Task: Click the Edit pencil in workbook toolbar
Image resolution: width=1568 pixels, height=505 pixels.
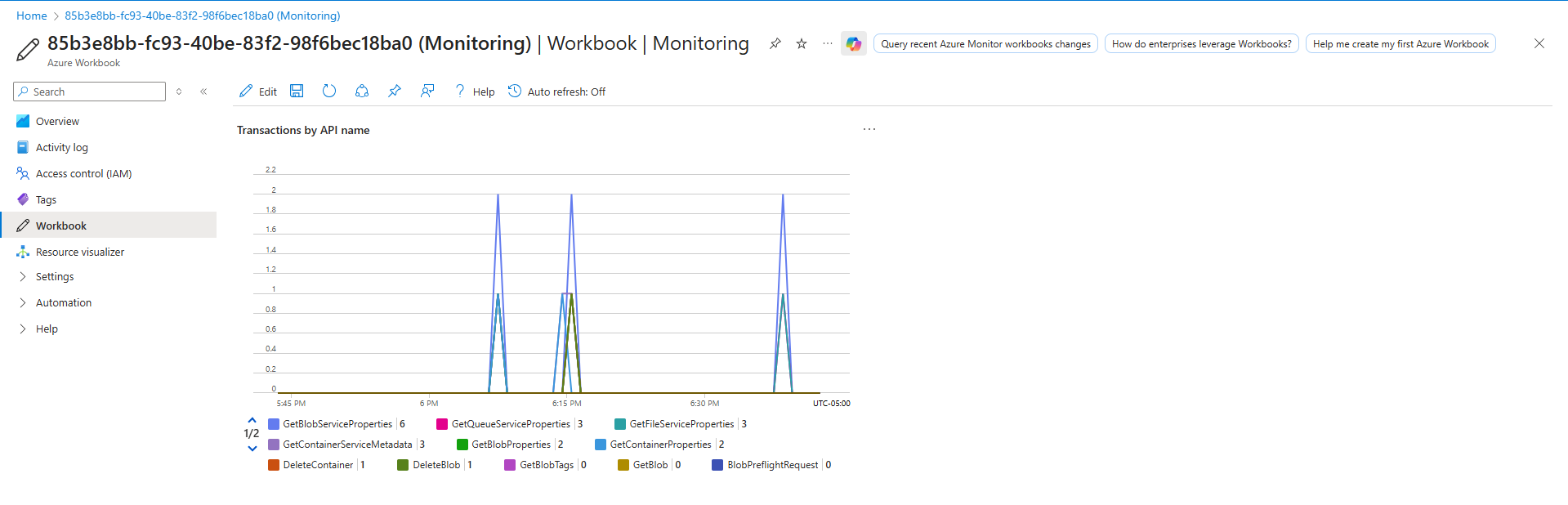Action: [x=257, y=92]
